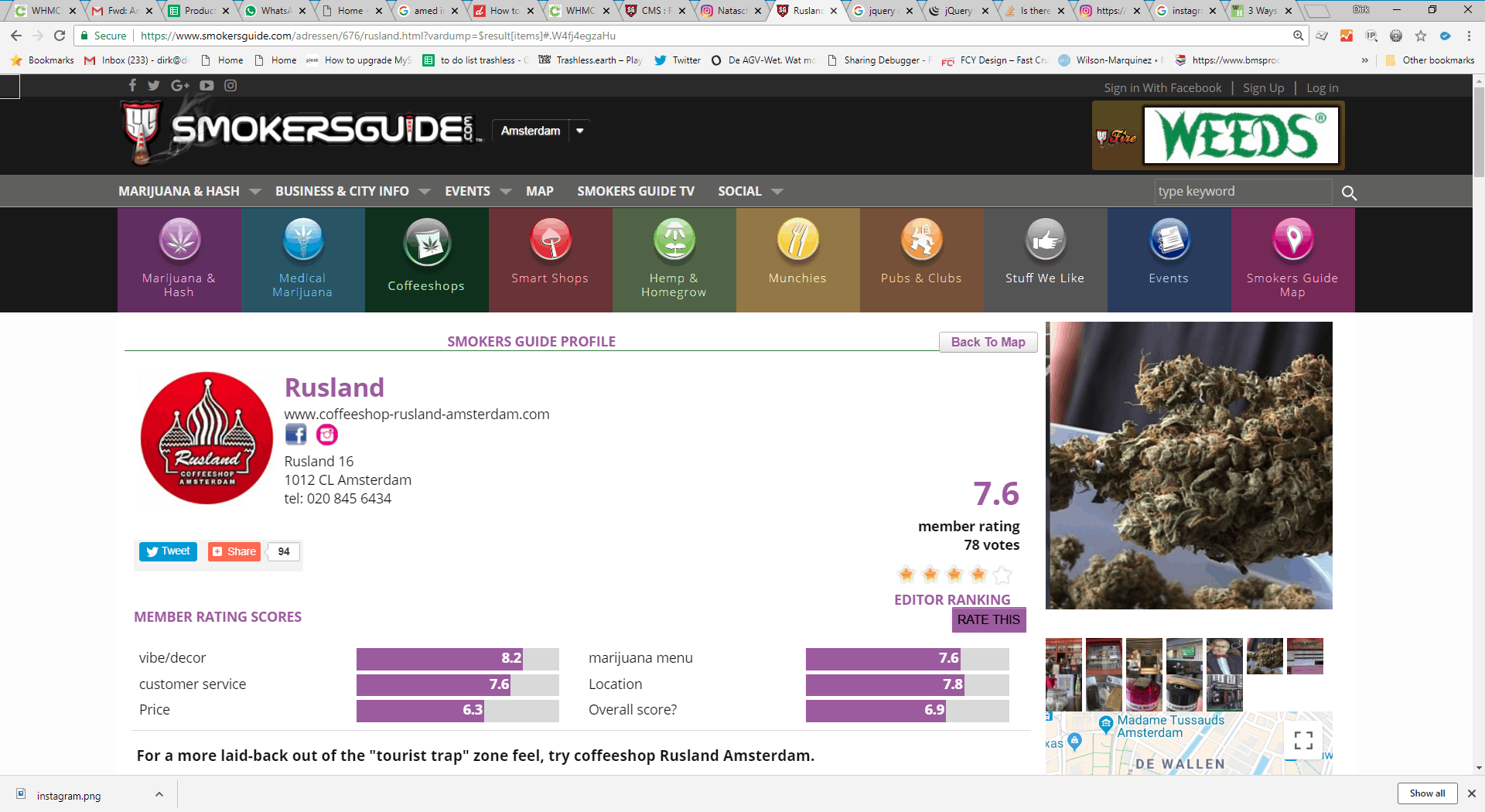Screen dimensions: 1485x812
Task: Click the Location 7.8 rating bar
Action: pyautogui.click(x=907, y=684)
